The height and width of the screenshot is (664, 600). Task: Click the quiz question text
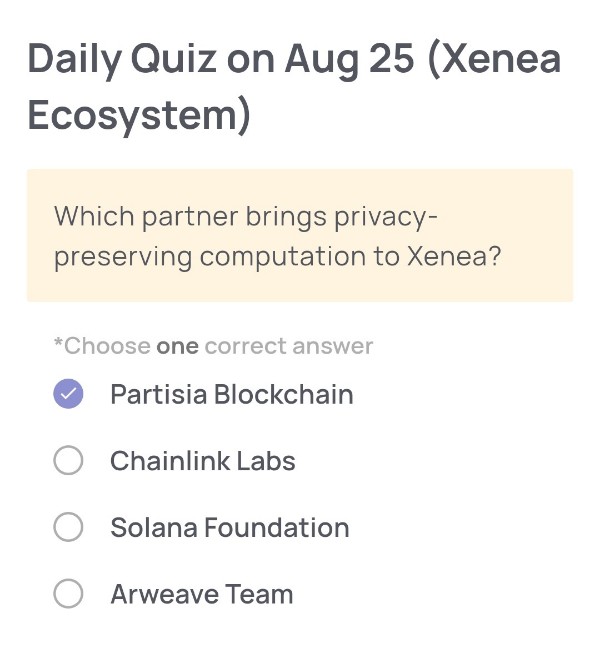pos(277,236)
